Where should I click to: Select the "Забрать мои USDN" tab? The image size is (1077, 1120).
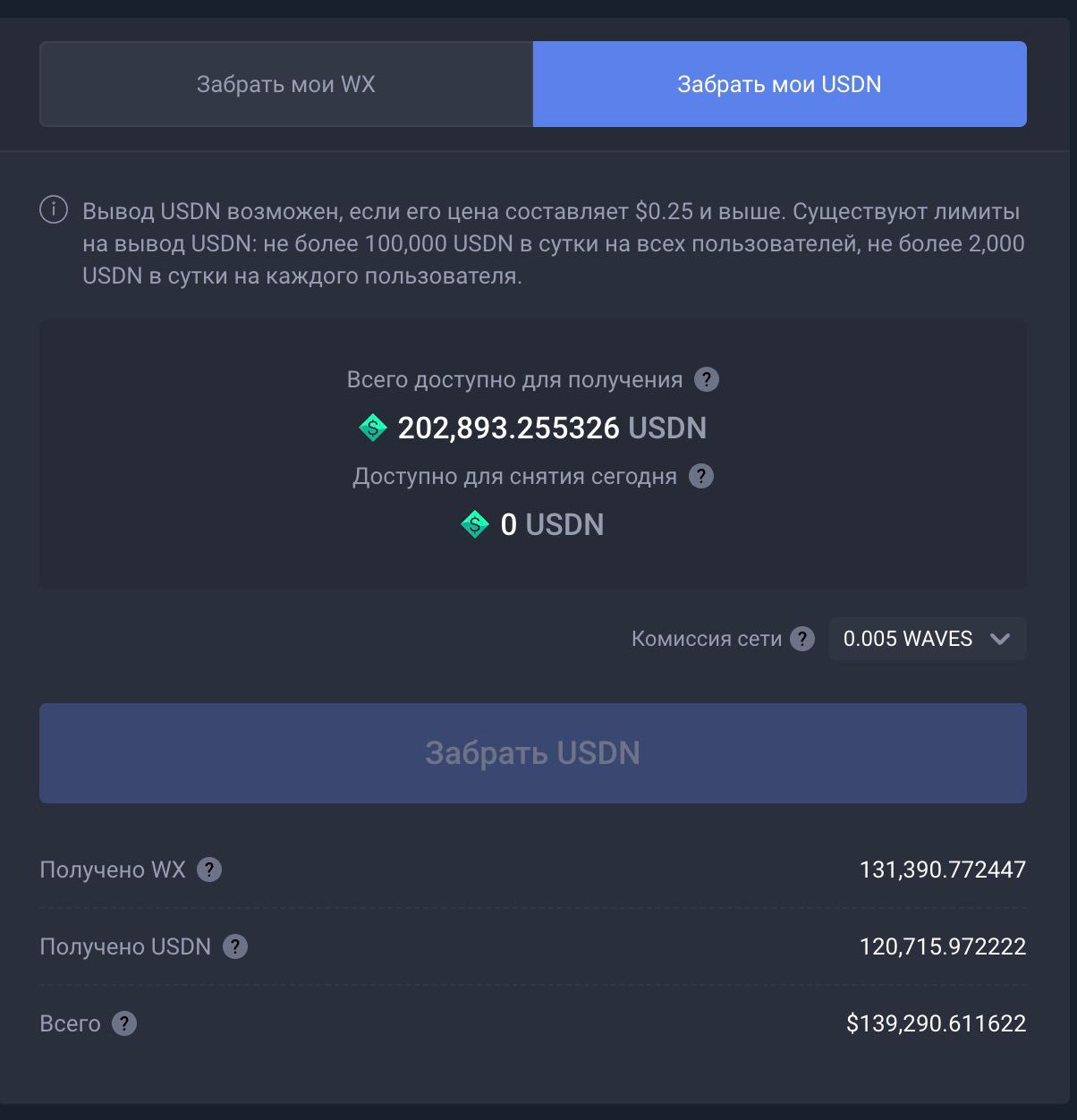click(779, 84)
